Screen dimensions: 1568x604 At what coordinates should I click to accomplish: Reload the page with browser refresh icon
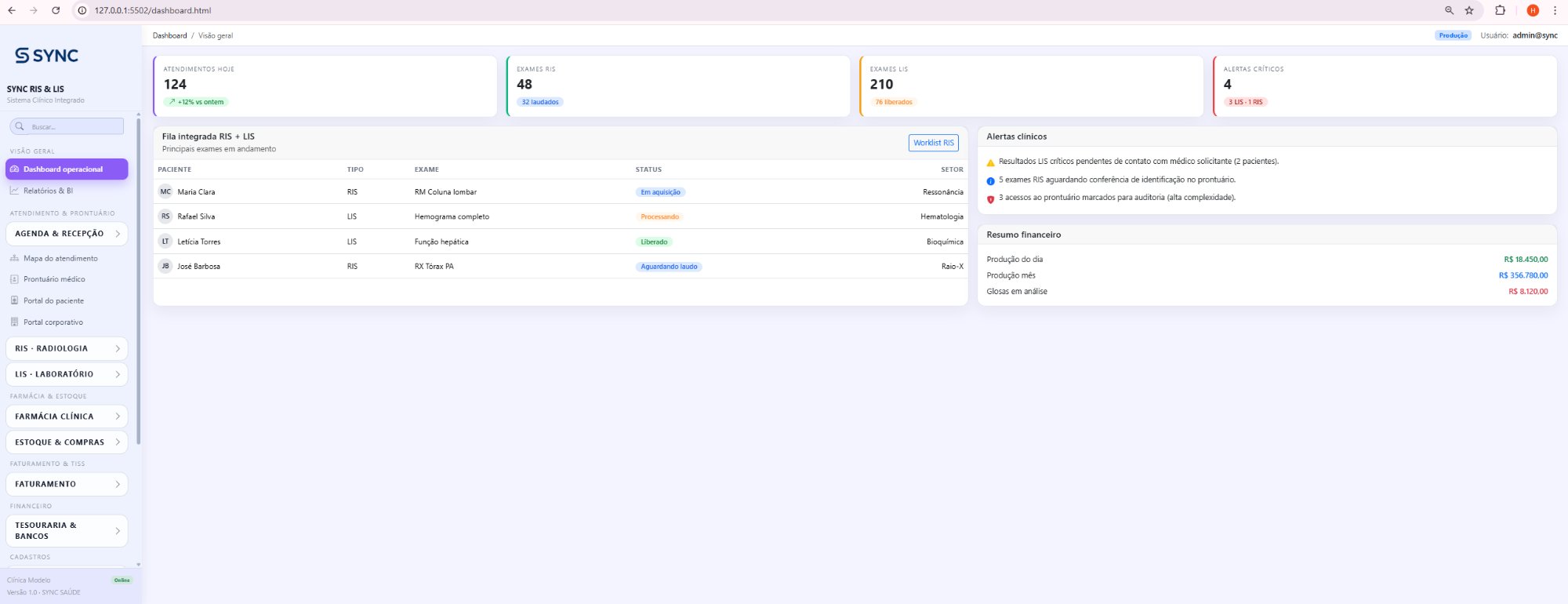coord(56,10)
